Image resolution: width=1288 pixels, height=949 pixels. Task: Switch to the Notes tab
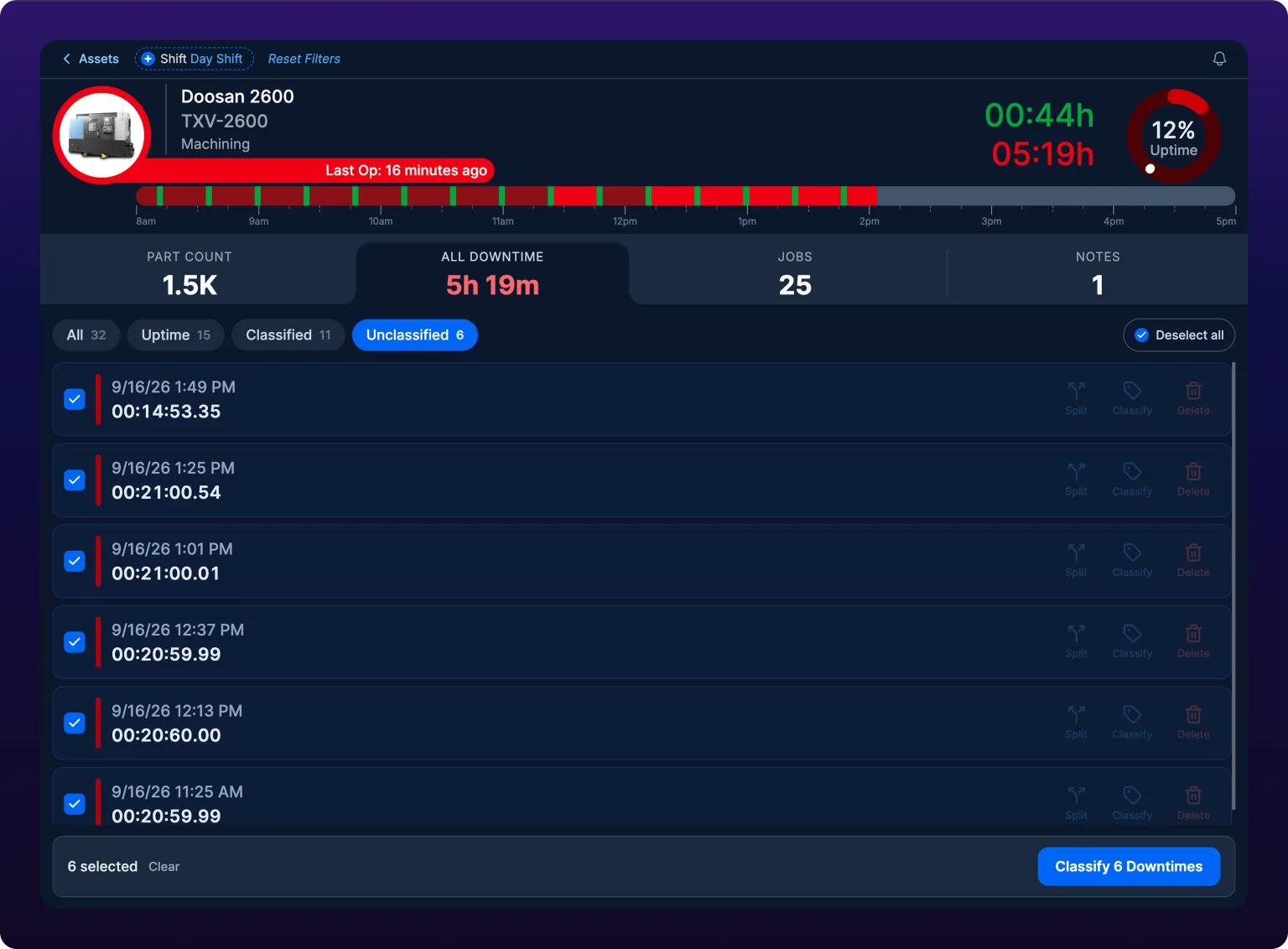1098,273
